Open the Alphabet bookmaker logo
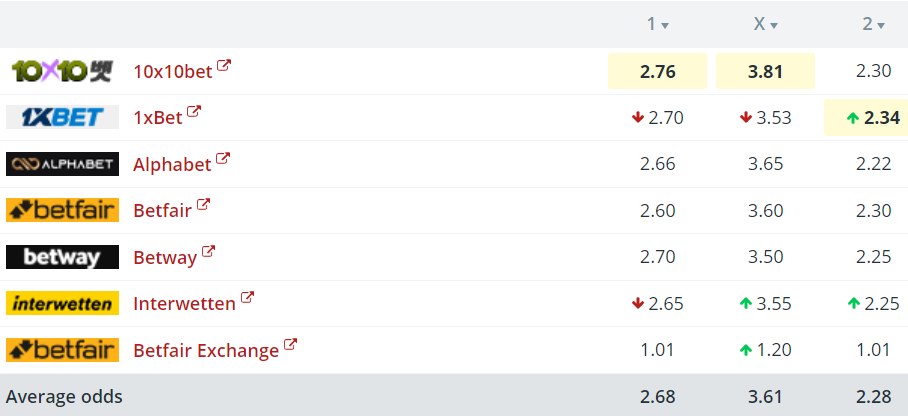 (63, 164)
